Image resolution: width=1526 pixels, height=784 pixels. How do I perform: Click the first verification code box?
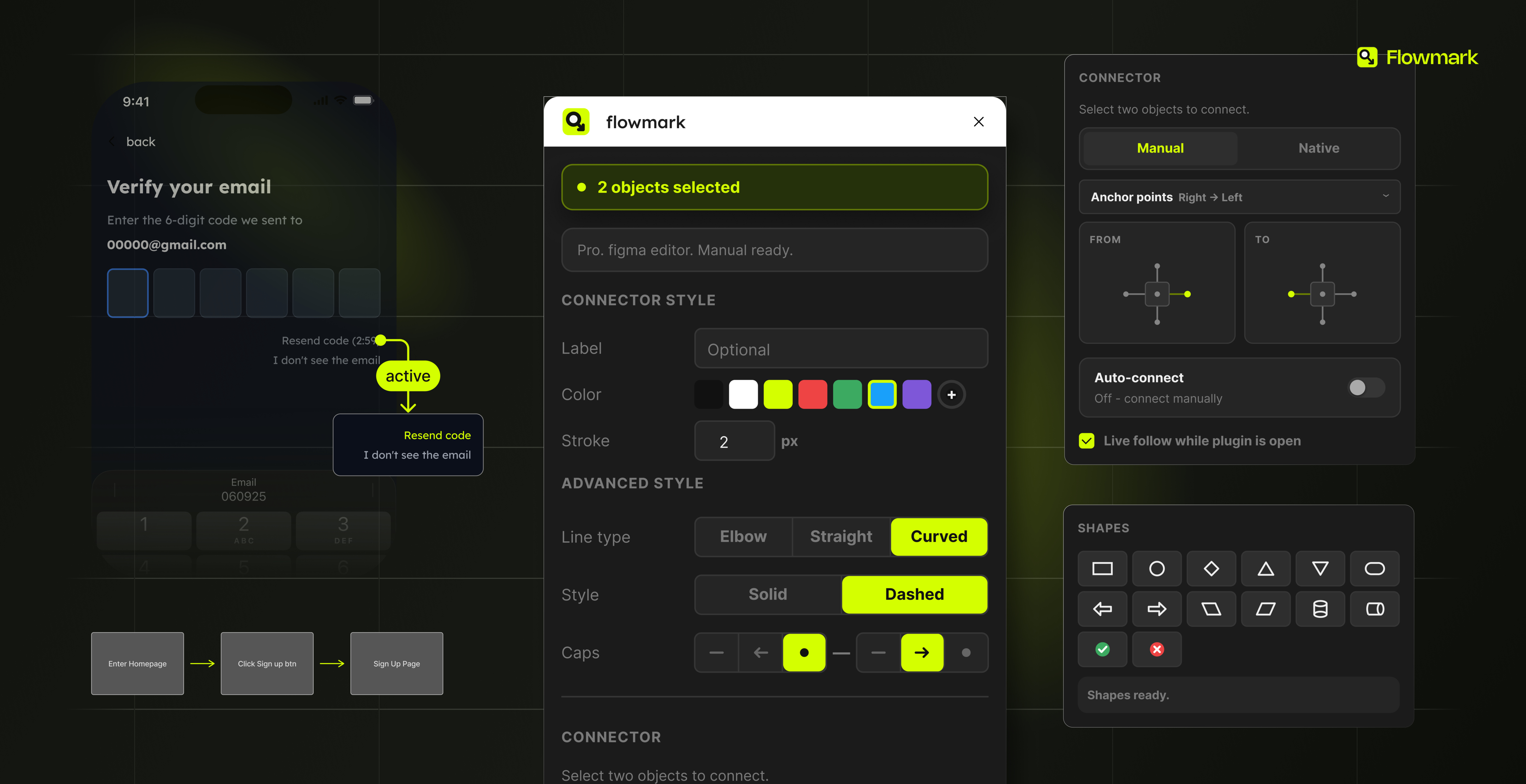pos(128,293)
